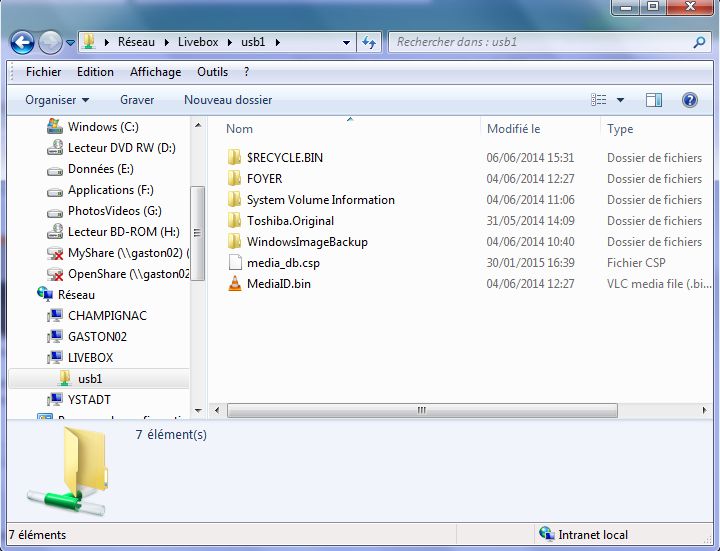Select Livebox in the address breadcrumb
This screenshot has width=720, height=551.
pyautogui.click(x=198, y=42)
